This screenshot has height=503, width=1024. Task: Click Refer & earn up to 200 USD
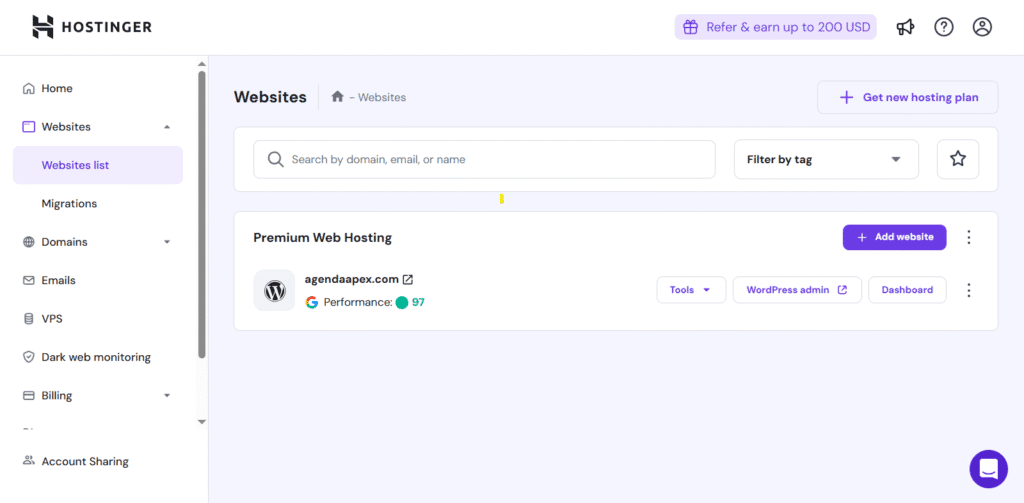pyautogui.click(x=775, y=27)
